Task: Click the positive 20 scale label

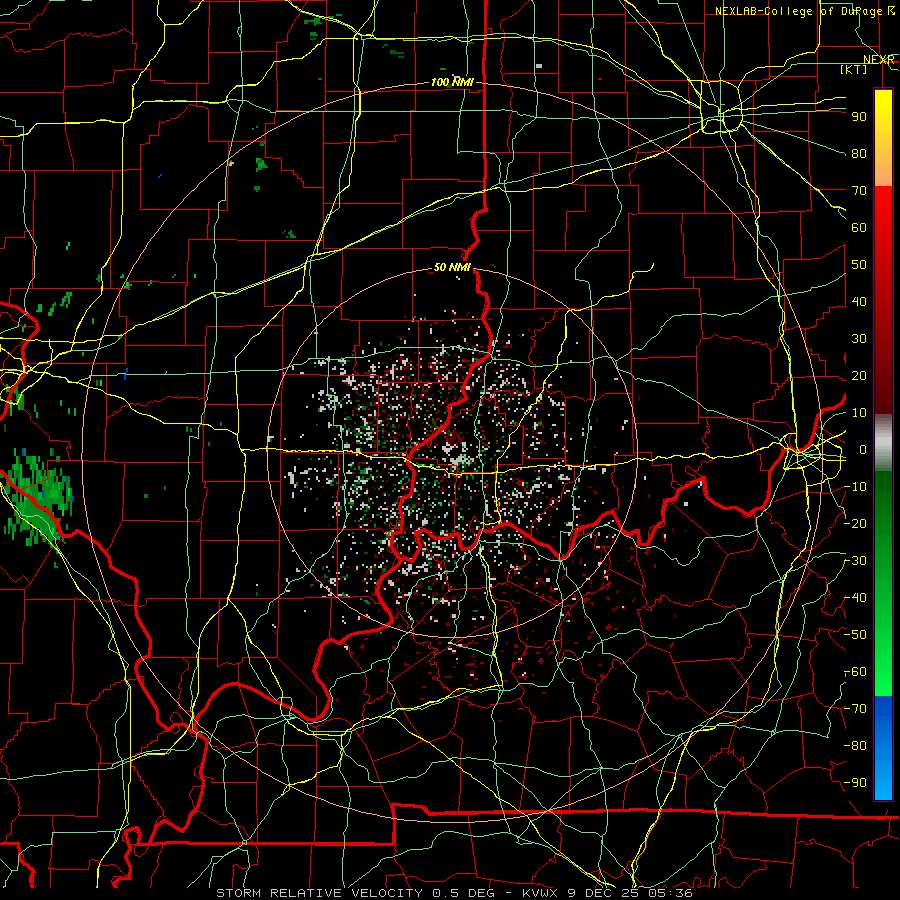Action: coord(859,376)
